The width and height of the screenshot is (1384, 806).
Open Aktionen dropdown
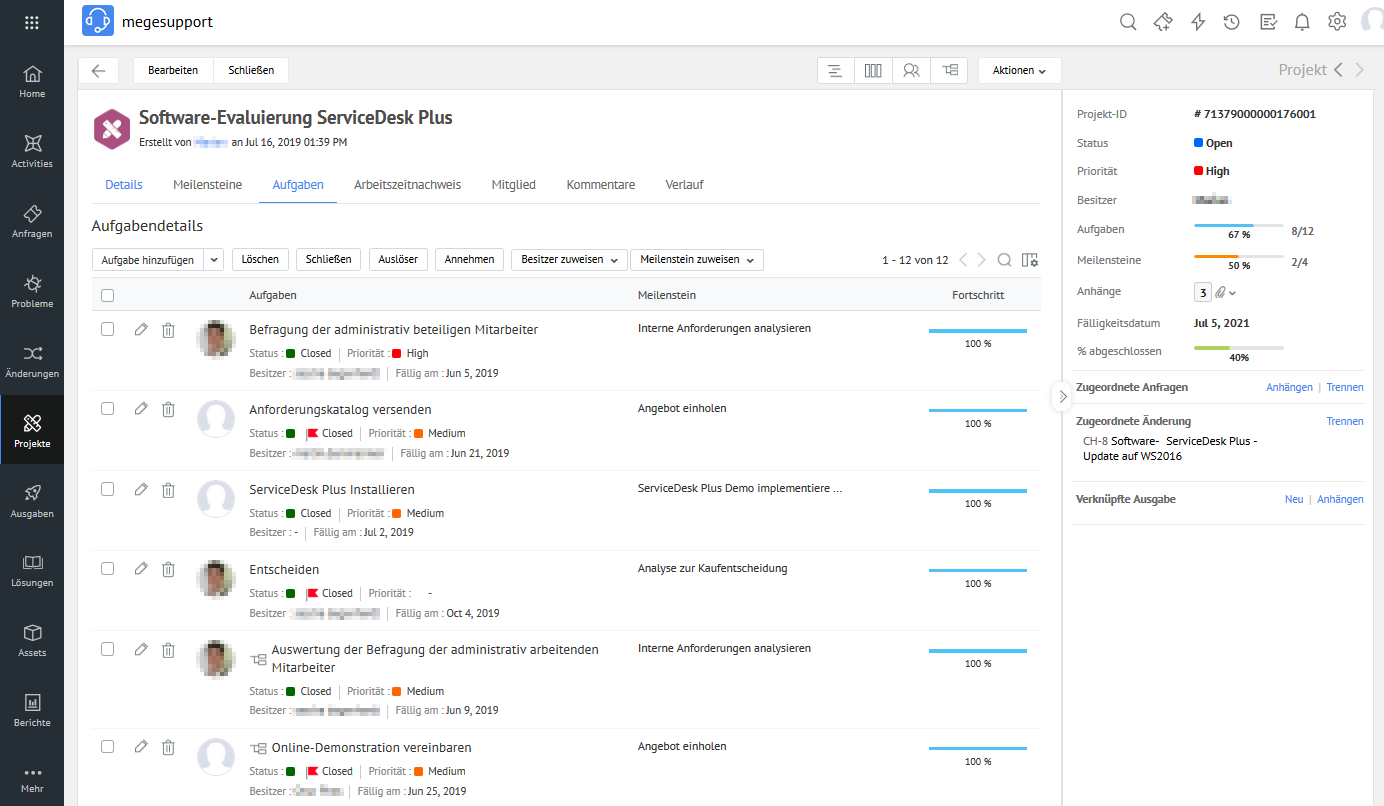pyautogui.click(x=1020, y=70)
